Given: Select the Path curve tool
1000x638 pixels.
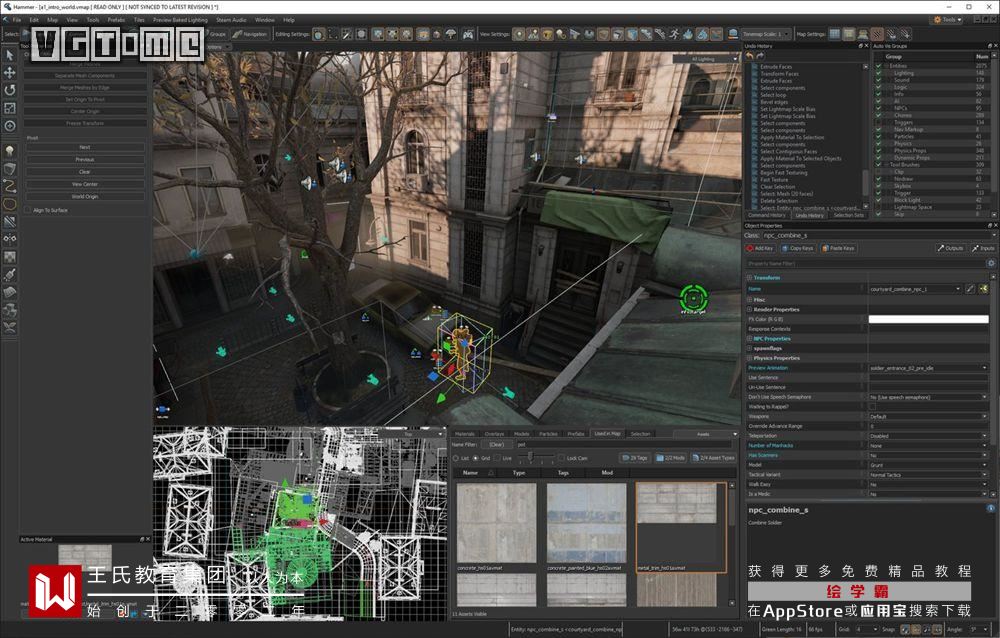Looking at the screenshot, I should pos(10,186).
